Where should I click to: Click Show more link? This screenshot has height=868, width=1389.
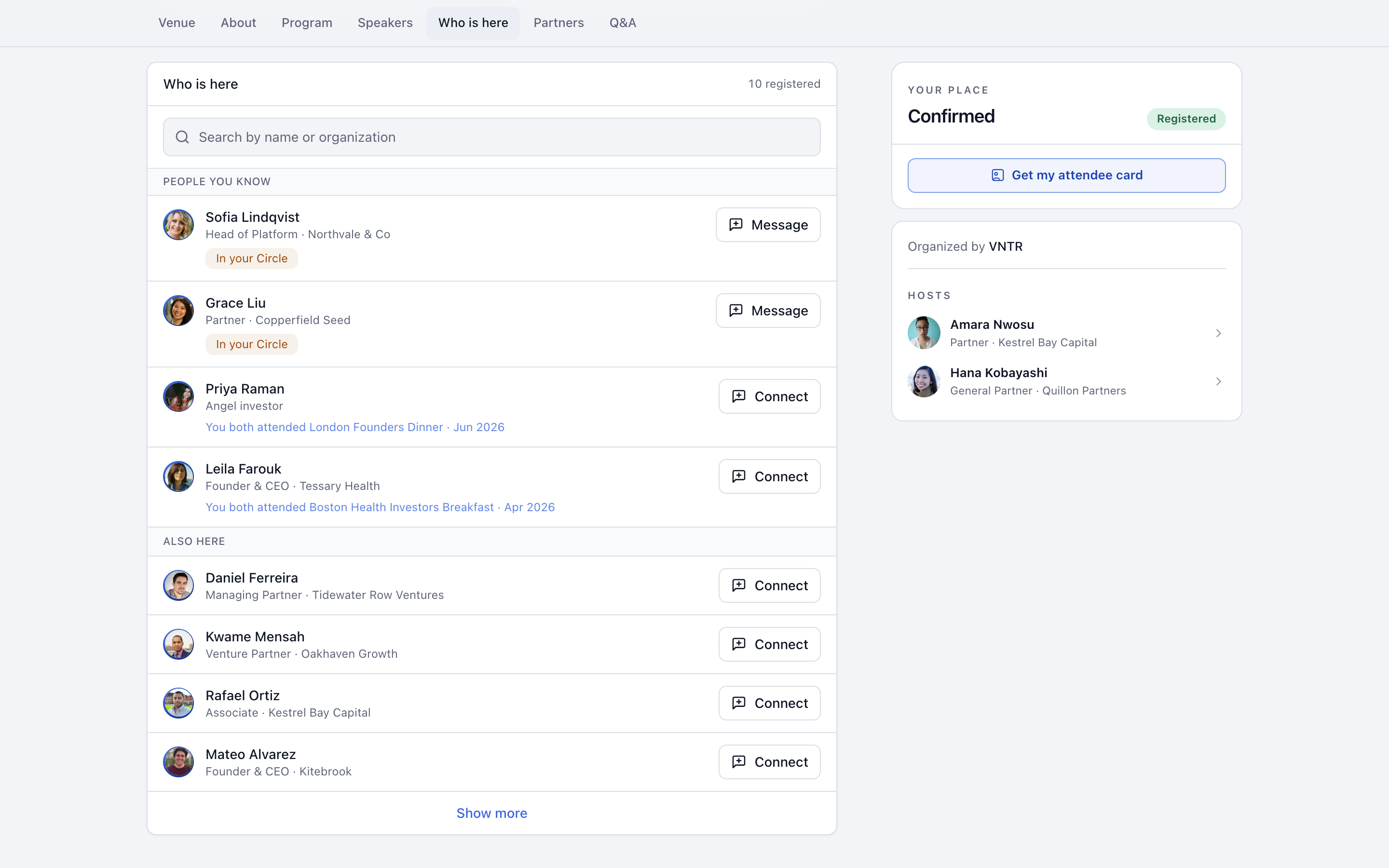point(492,813)
